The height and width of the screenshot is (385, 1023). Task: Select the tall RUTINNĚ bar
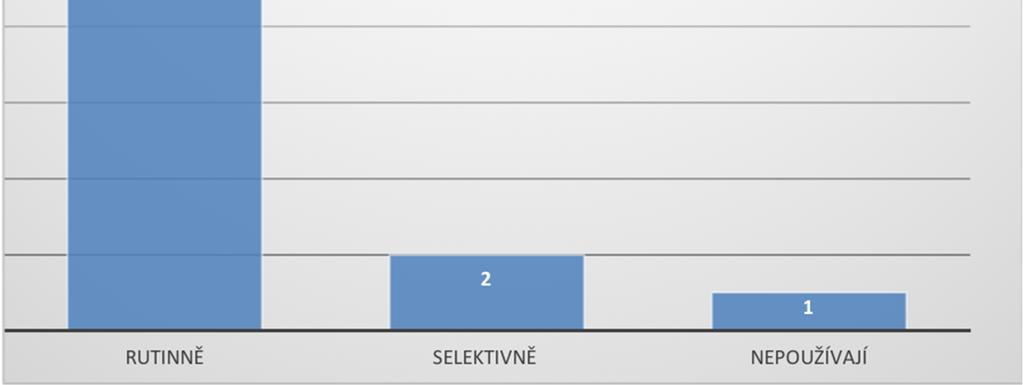164,164
